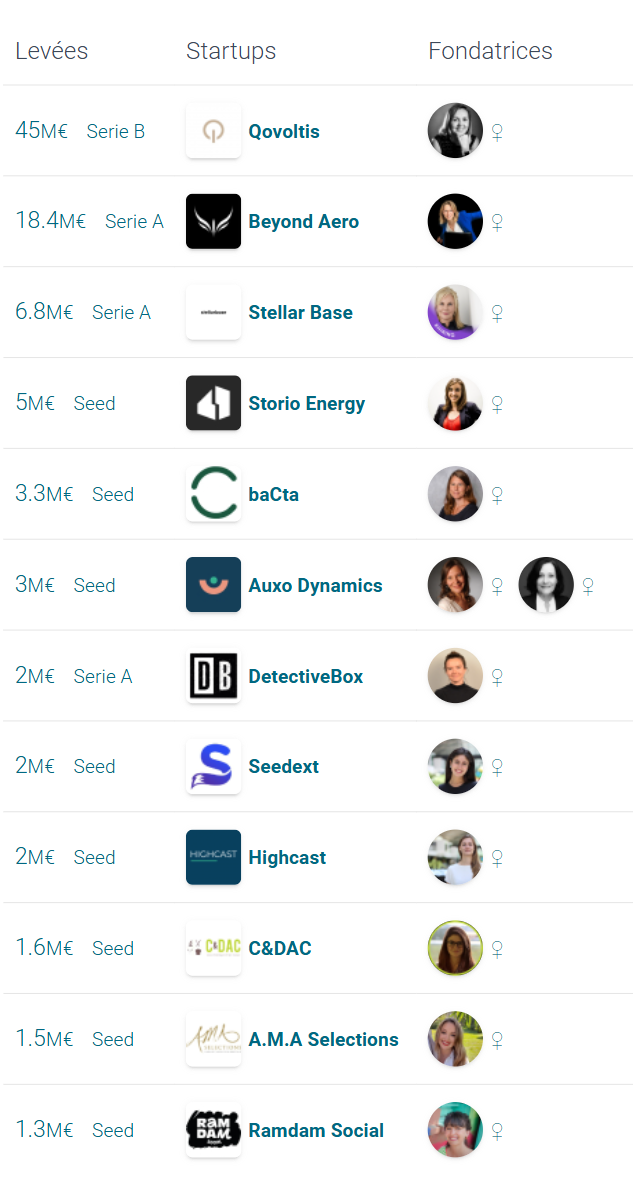Select the Storio Energy logo icon
The width and height of the screenshot is (633, 1180).
click(x=213, y=403)
